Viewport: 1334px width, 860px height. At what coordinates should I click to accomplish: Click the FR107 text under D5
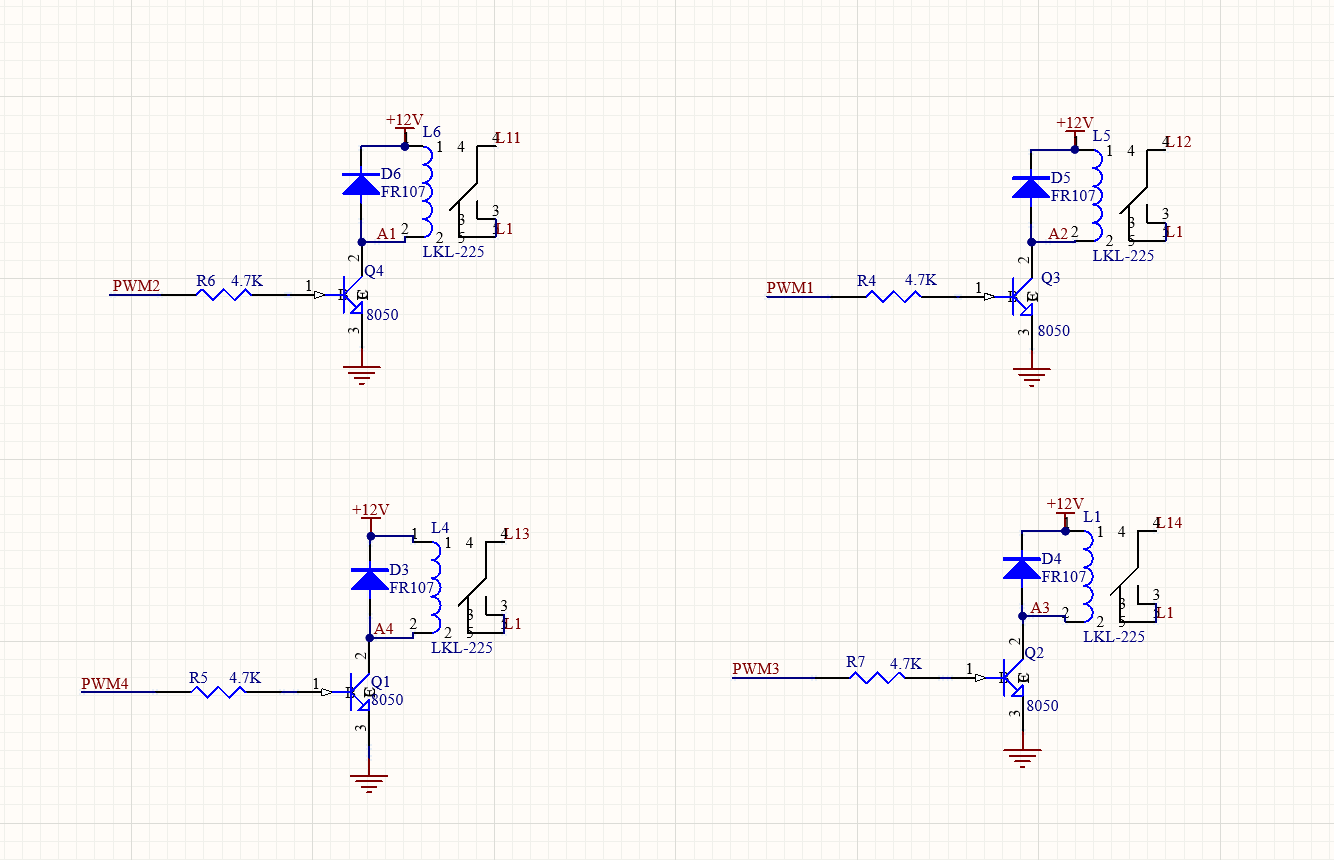(1073, 196)
